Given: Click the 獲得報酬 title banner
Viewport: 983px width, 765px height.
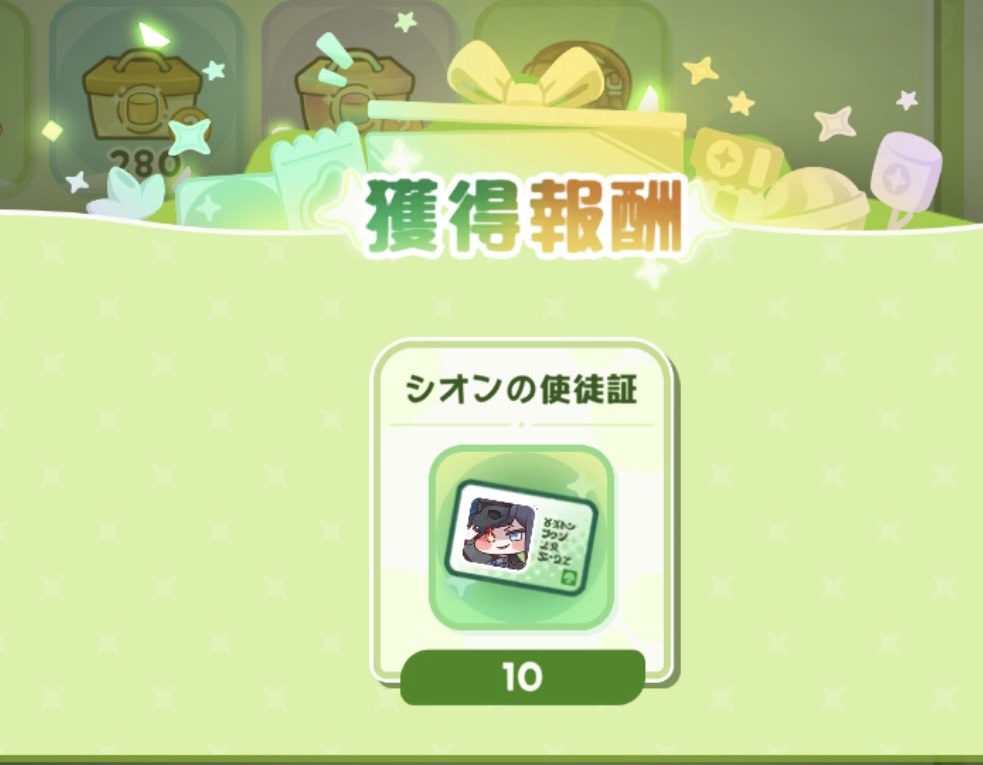Looking at the screenshot, I should click(524, 217).
